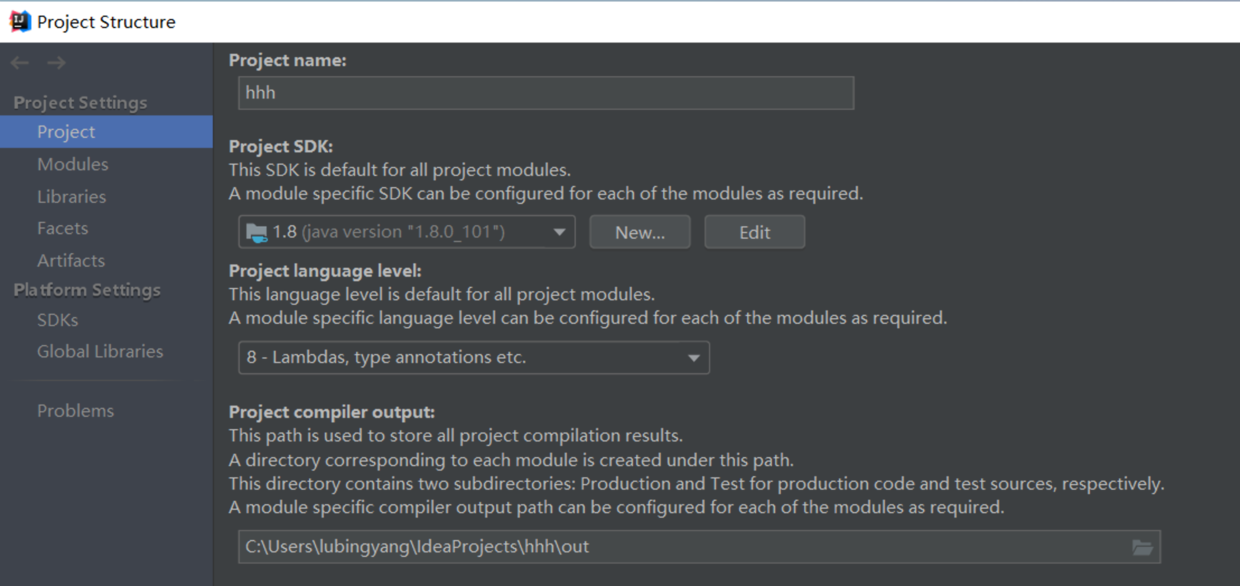1240x586 pixels.
Task: Open SDKs under Platform Settings
Action: pos(57,320)
